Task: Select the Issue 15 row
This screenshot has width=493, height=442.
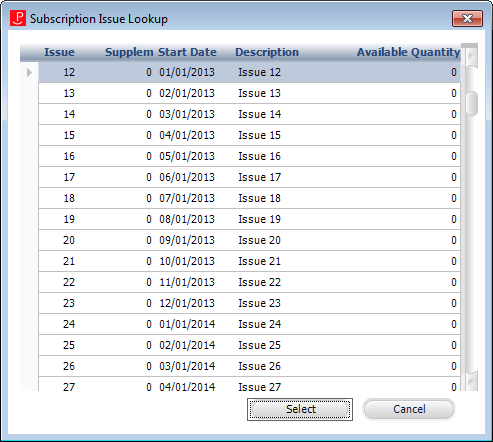Action: (x=249, y=135)
